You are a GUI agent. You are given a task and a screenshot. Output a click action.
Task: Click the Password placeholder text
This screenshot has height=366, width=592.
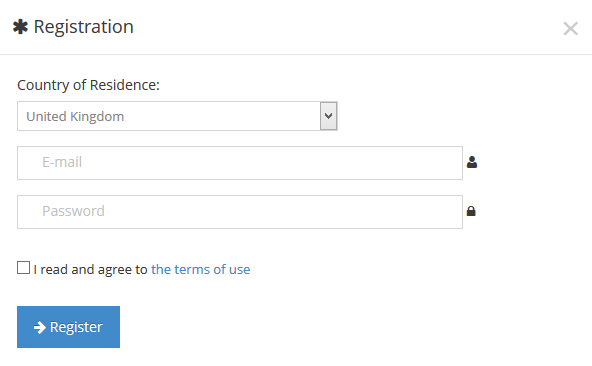coord(73,211)
